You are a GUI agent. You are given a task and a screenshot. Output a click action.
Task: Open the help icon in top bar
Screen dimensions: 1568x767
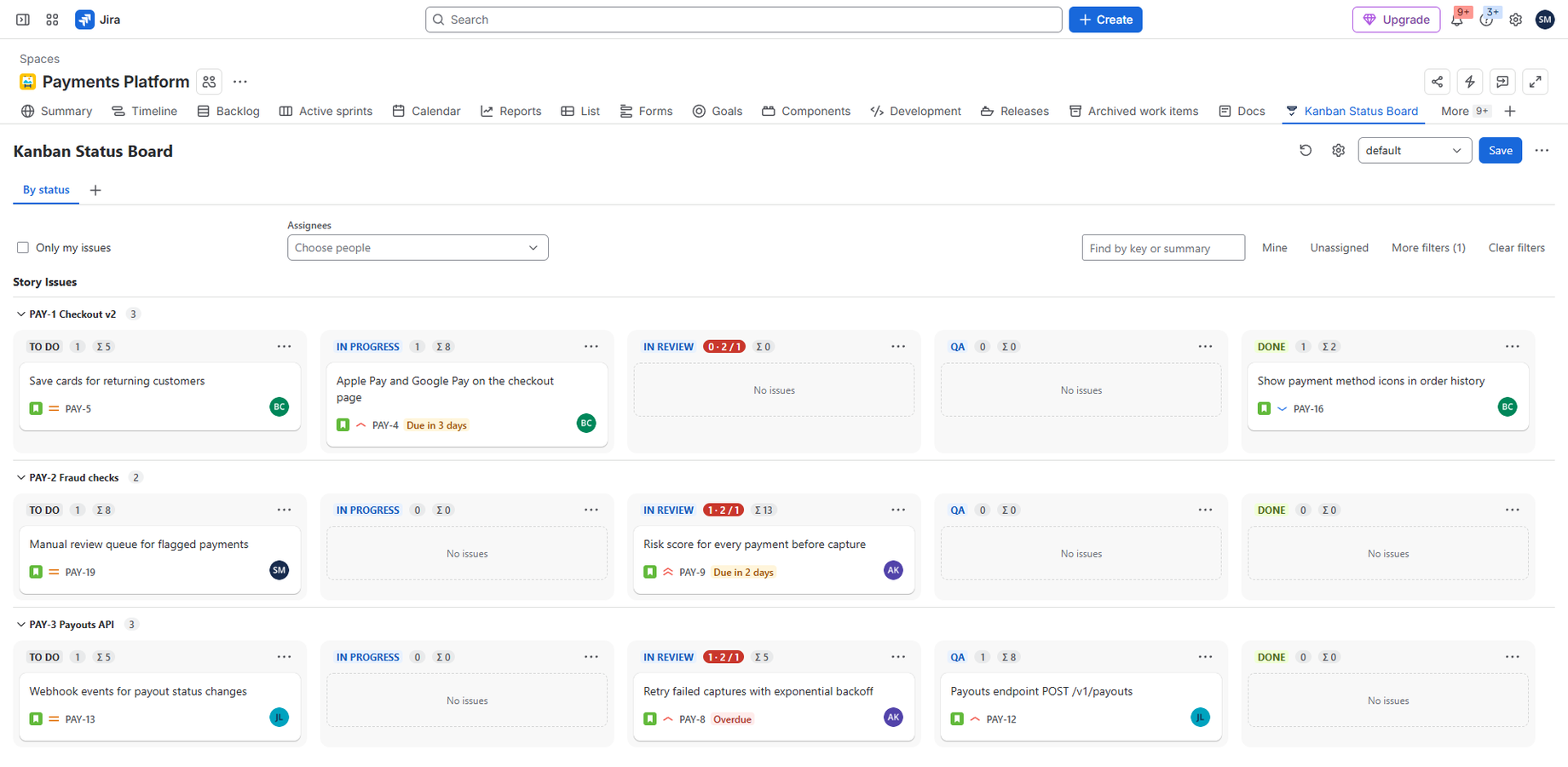tap(1486, 20)
